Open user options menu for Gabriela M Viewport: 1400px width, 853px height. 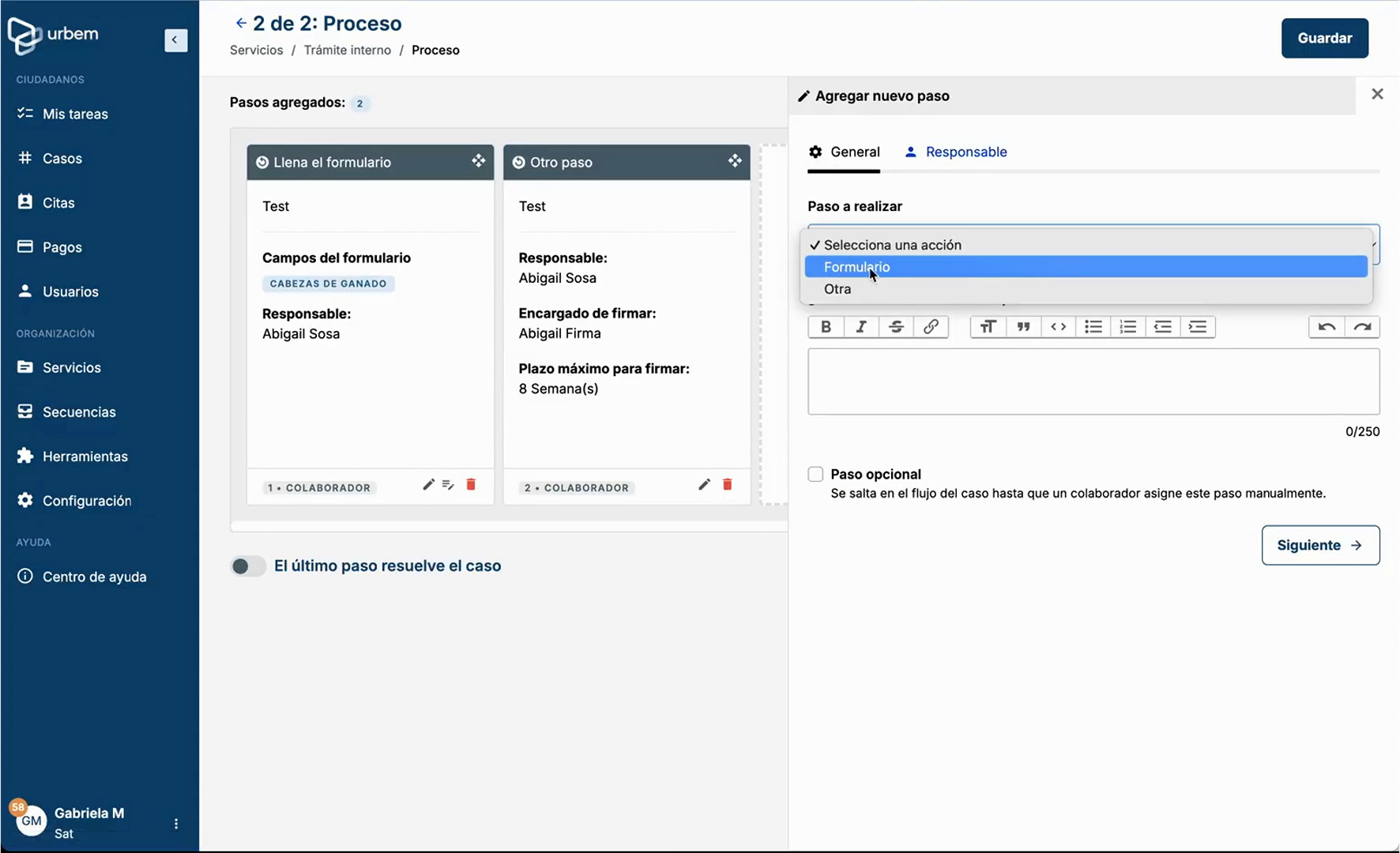[x=175, y=824]
